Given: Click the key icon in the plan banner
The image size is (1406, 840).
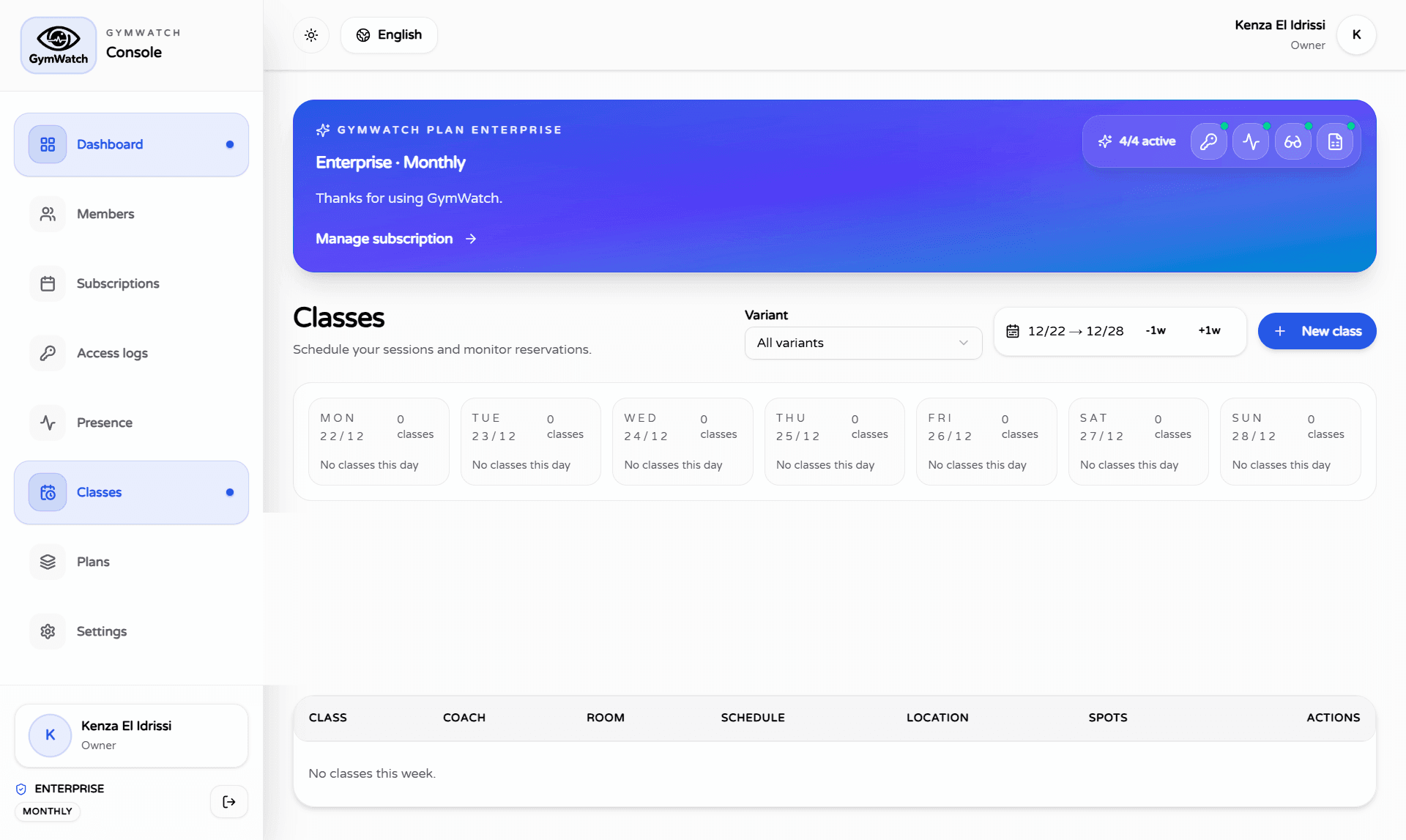Looking at the screenshot, I should click(x=1208, y=141).
